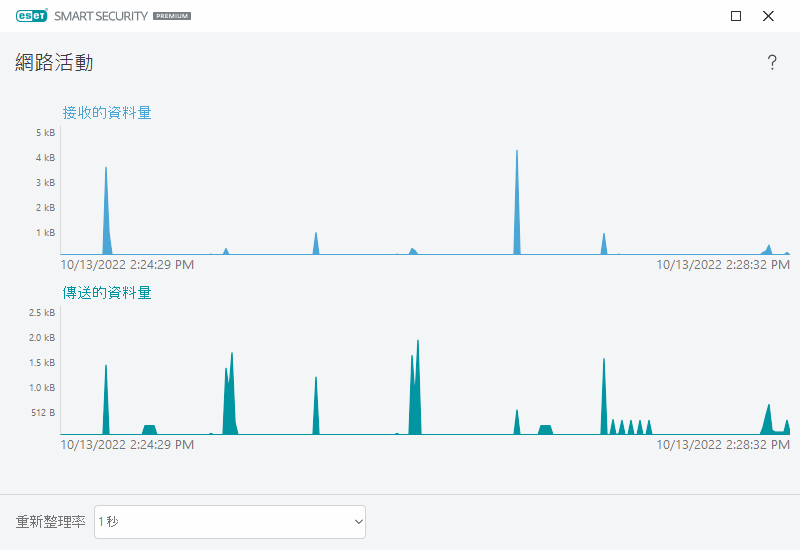The height and width of the screenshot is (550, 800).
Task: Click the 2.0 kB axis label
Action: (x=42, y=338)
